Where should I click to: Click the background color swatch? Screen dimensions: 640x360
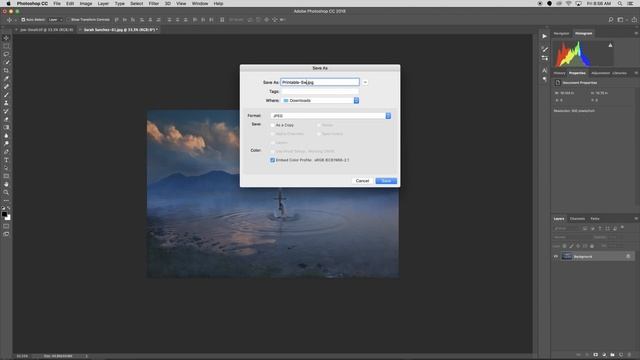pyautogui.click(x=8, y=218)
